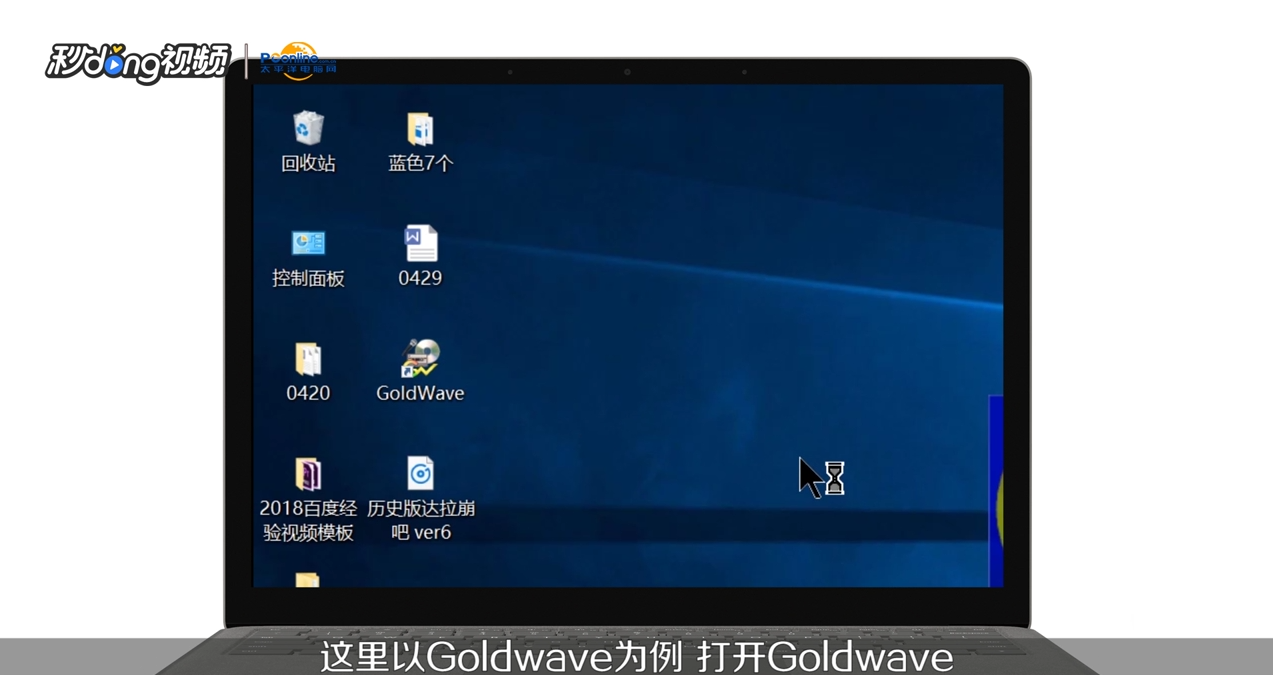Image resolution: width=1273 pixels, height=675 pixels.
Task: Select the label text 0420
Action: pos(308,393)
